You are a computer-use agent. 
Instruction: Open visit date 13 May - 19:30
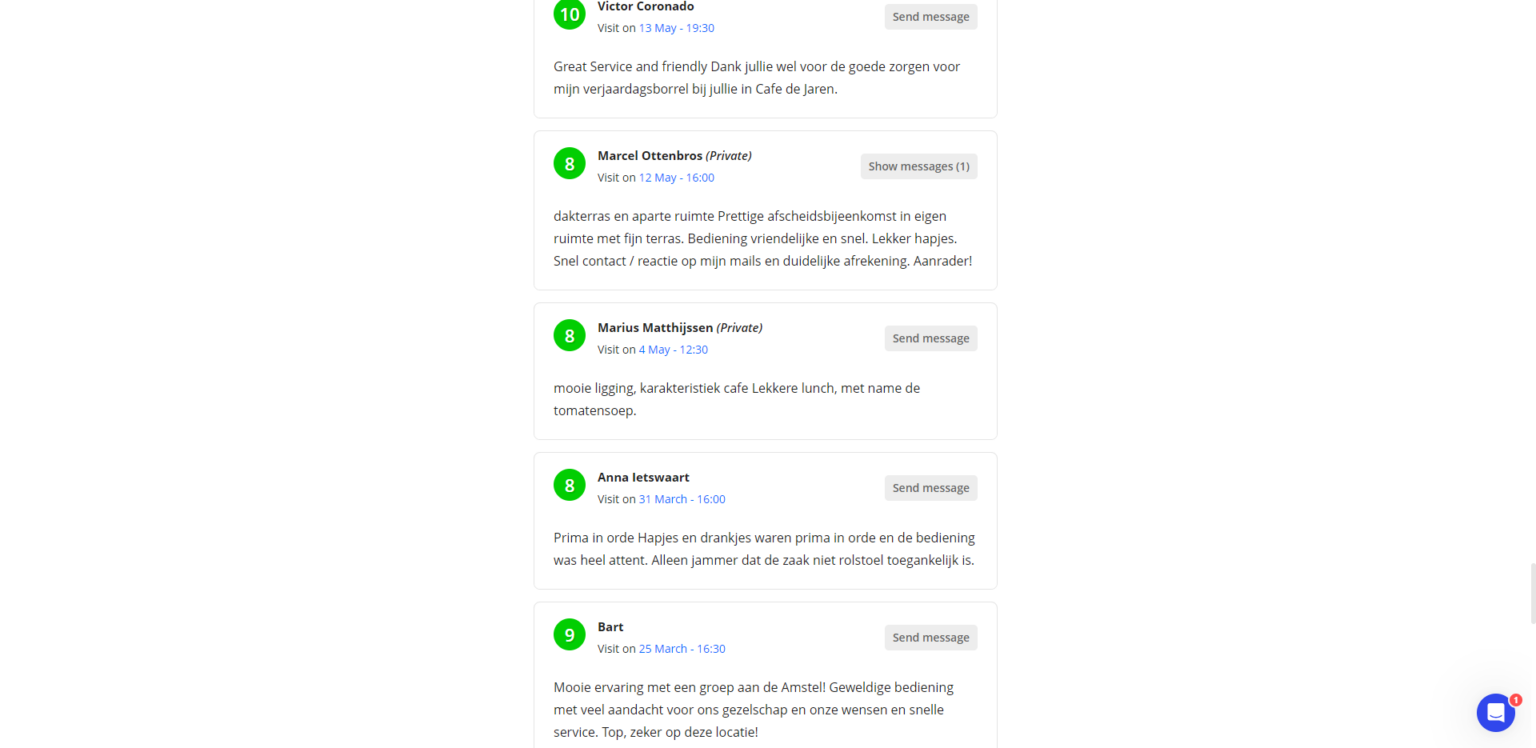click(x=676, y=28)
